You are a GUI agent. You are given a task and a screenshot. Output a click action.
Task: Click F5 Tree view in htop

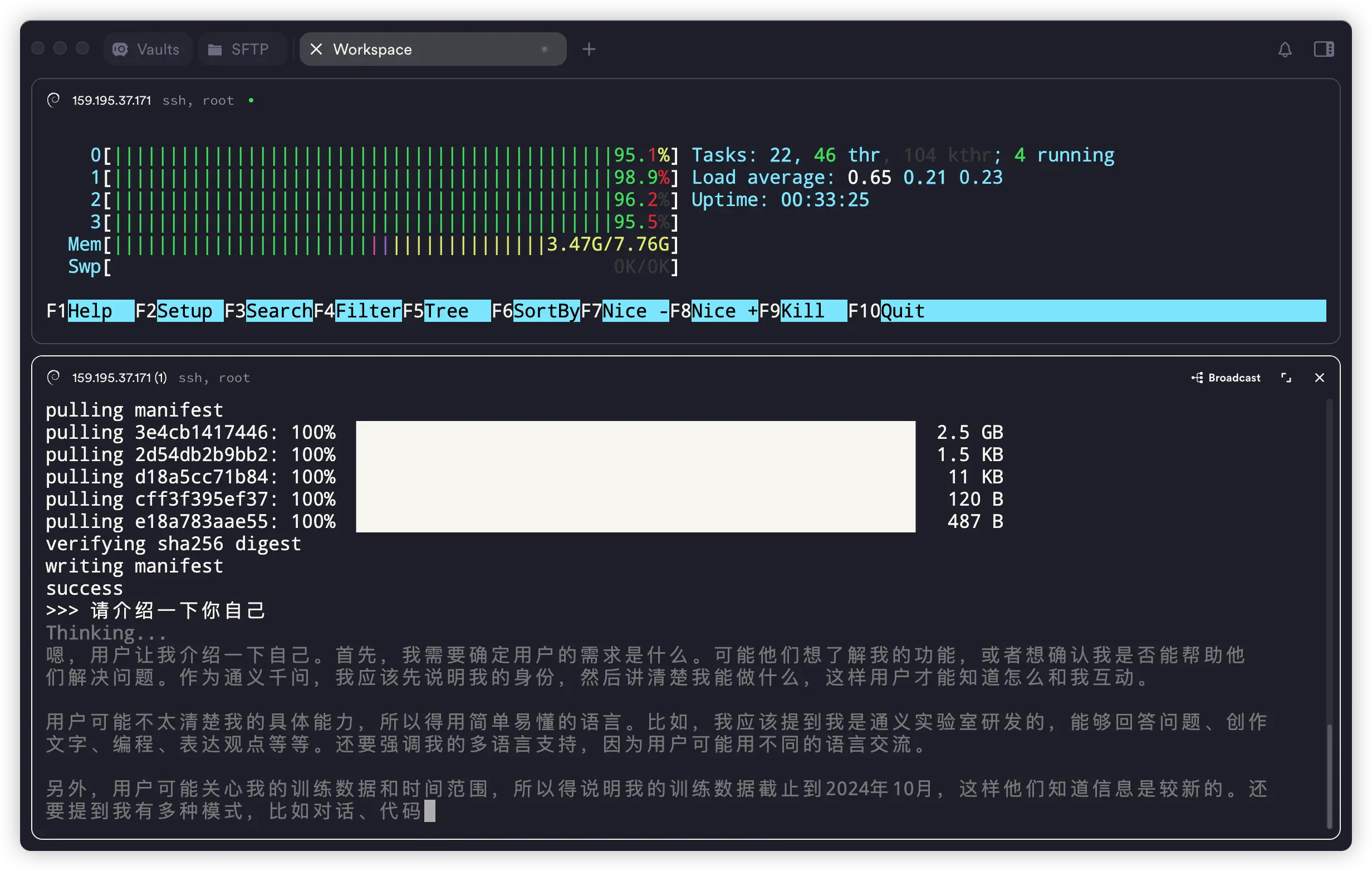tap(446, 311)
